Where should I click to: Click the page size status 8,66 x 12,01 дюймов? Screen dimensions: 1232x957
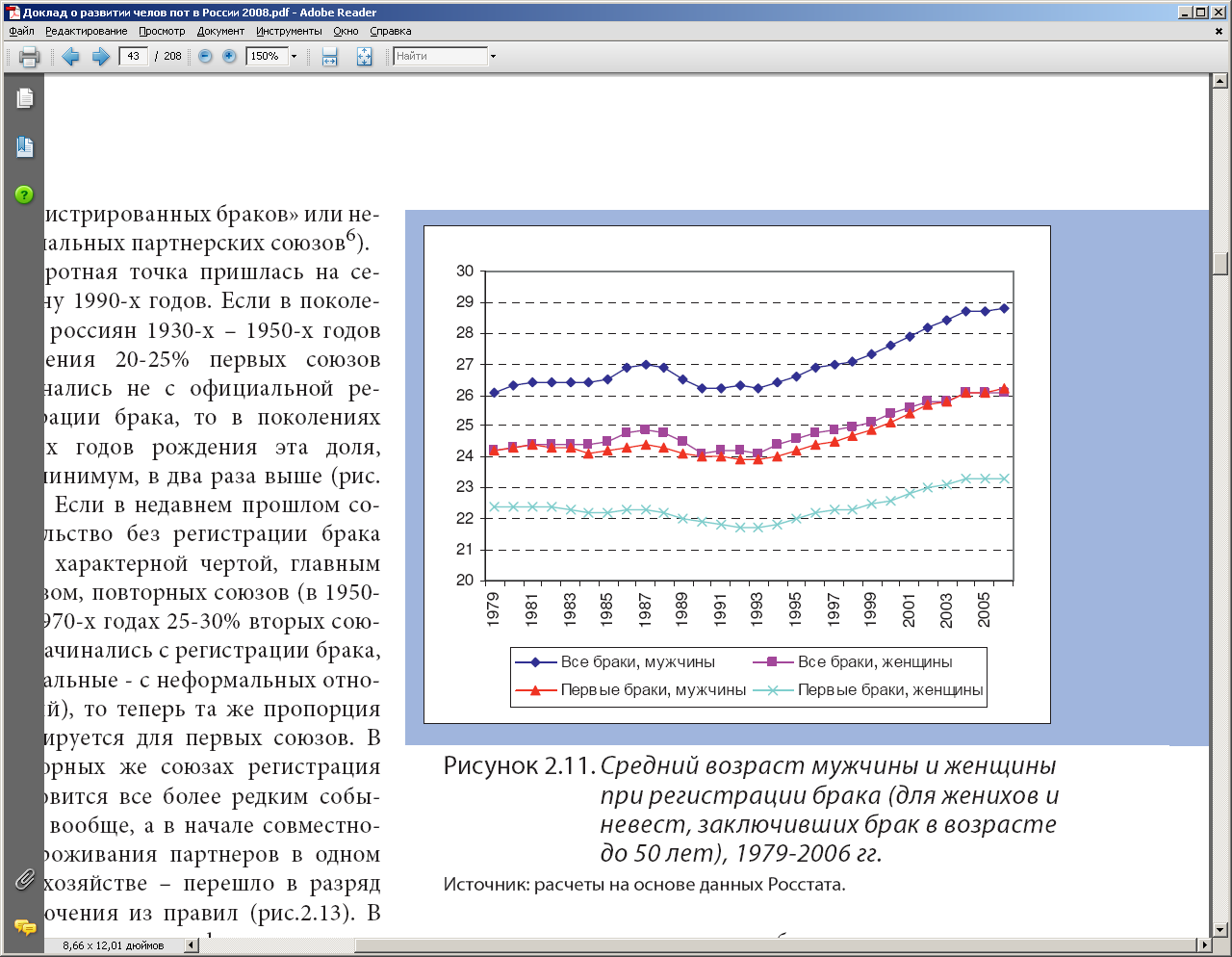pyautogui.click(x=114, y=945)
